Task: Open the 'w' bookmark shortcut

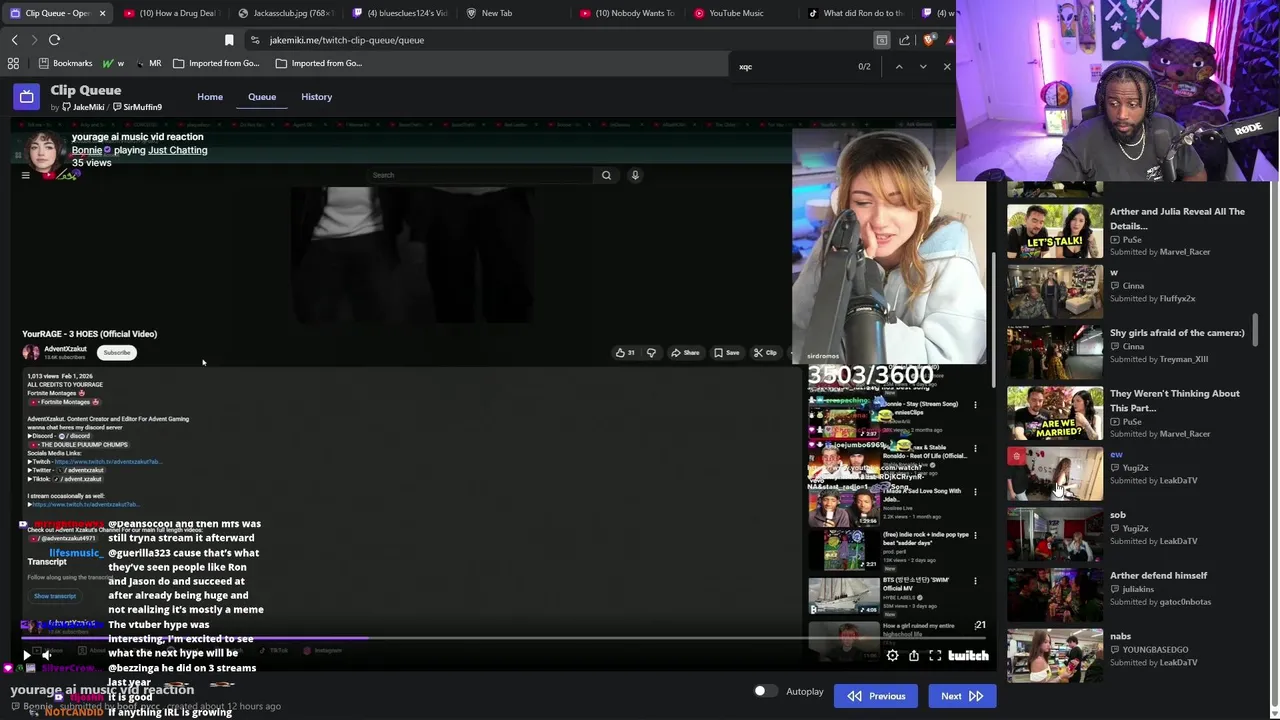Action: (113, 63)
